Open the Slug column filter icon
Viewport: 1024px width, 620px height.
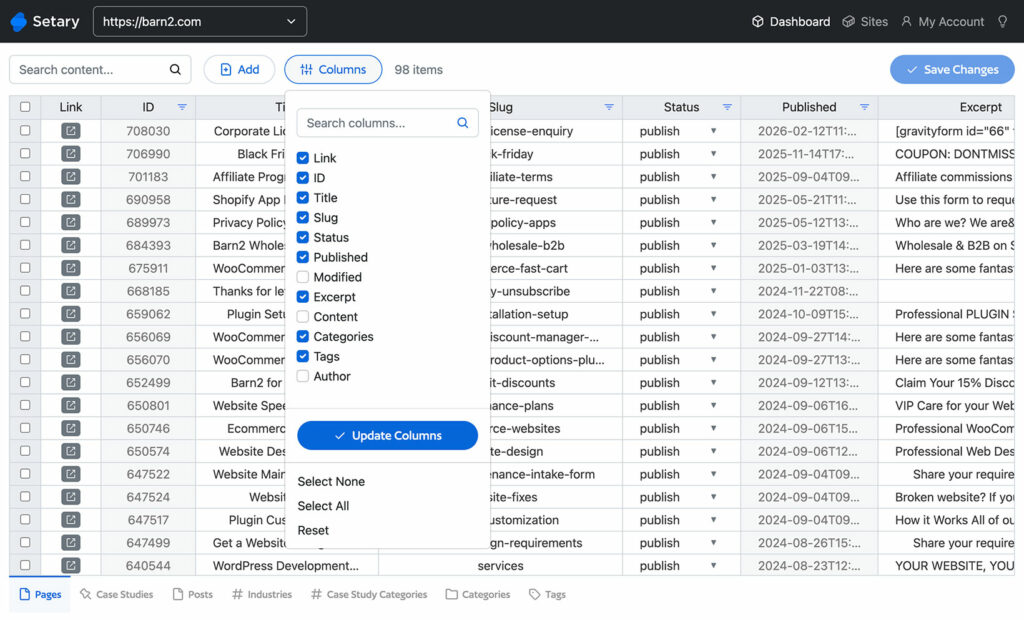click(x=609, y=107)
